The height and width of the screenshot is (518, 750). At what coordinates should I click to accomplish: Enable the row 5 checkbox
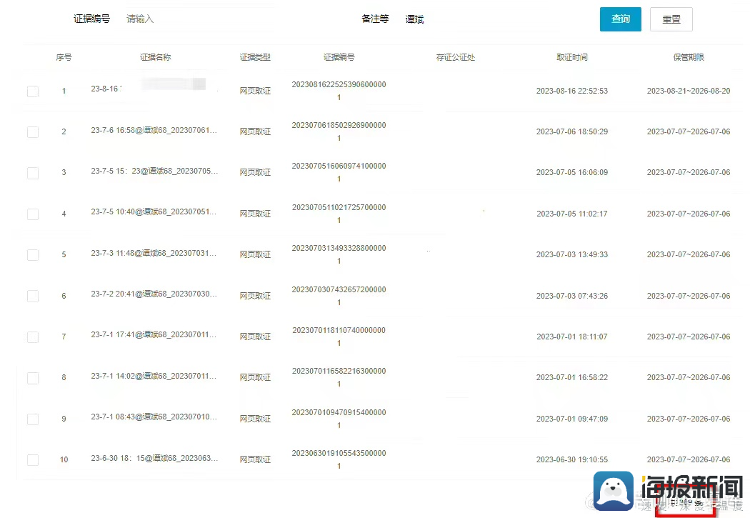tap(33, 254)
